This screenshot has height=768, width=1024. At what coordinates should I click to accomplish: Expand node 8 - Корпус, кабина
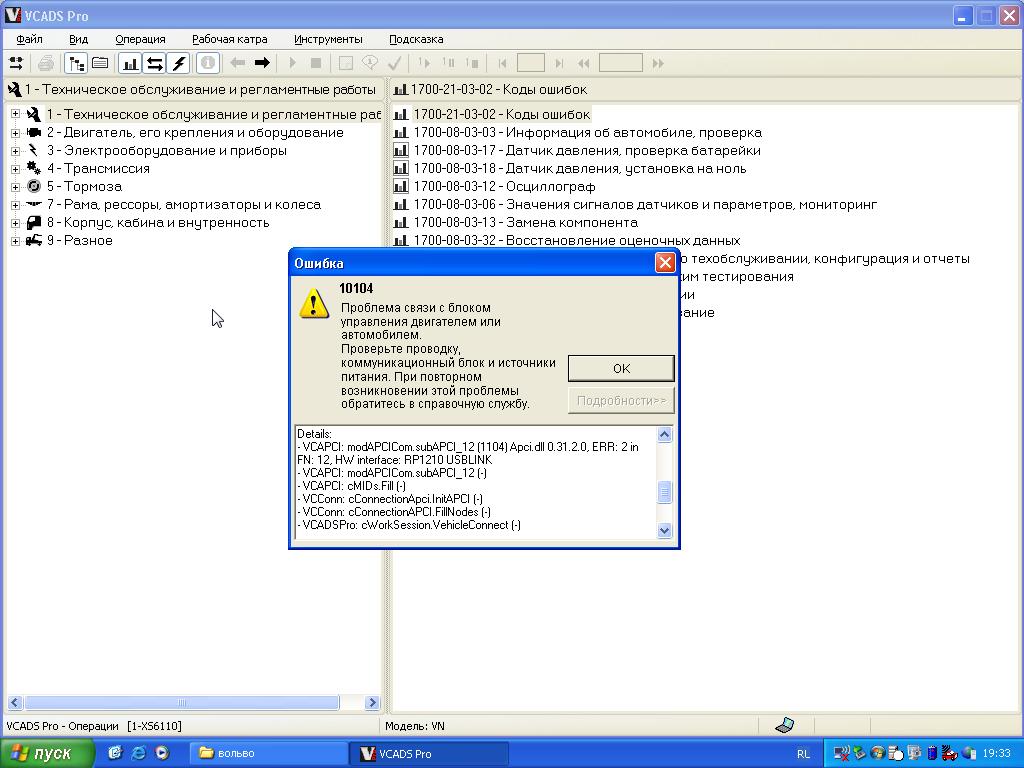pyautogui.click(x=15, y=223)
